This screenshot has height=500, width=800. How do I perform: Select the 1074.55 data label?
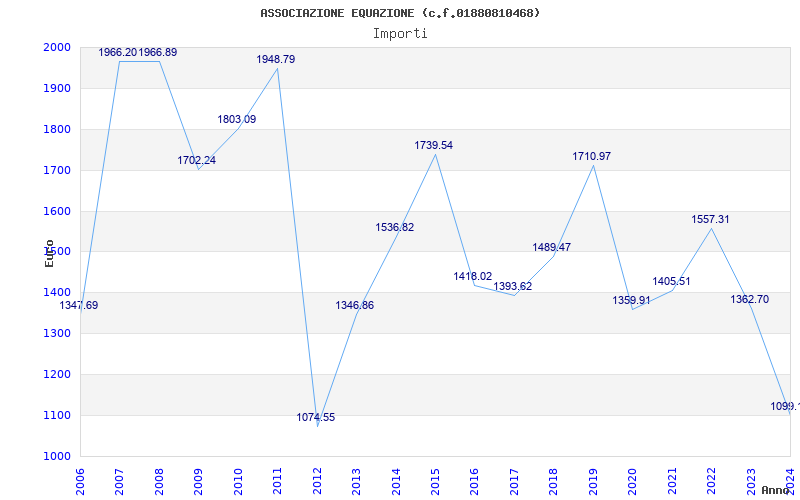point(316,417)
